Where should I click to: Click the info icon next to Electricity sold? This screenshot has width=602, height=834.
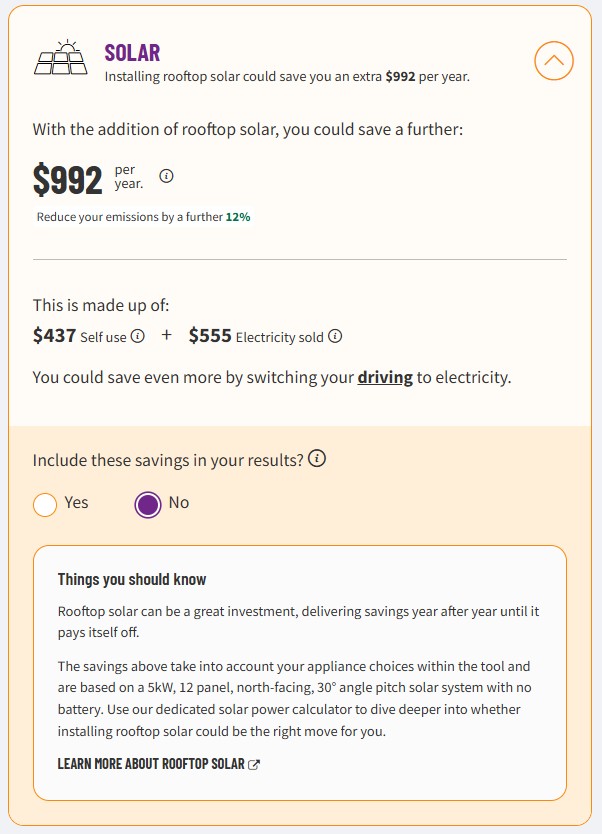click(335, 336)
